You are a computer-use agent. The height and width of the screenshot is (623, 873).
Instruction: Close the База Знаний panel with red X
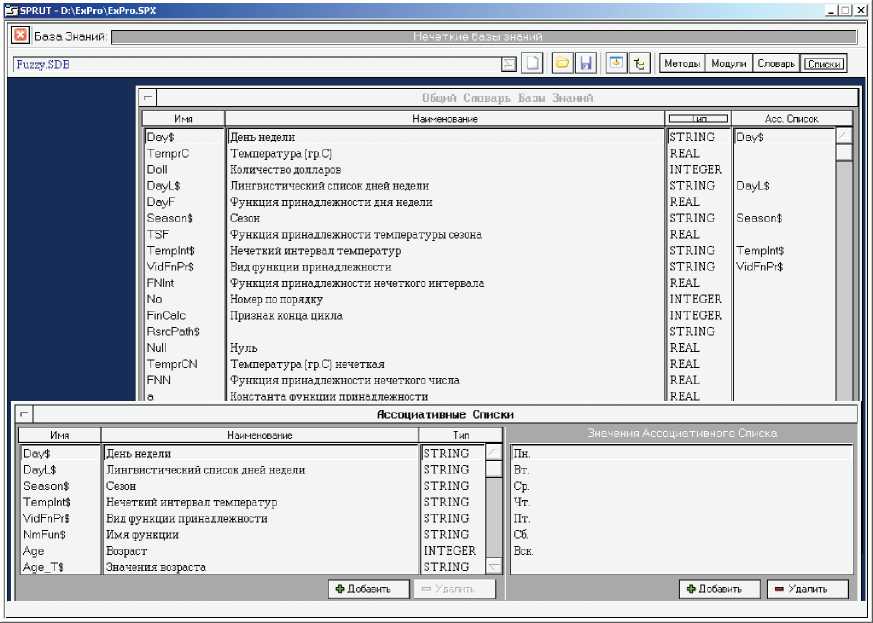[21, 36]
